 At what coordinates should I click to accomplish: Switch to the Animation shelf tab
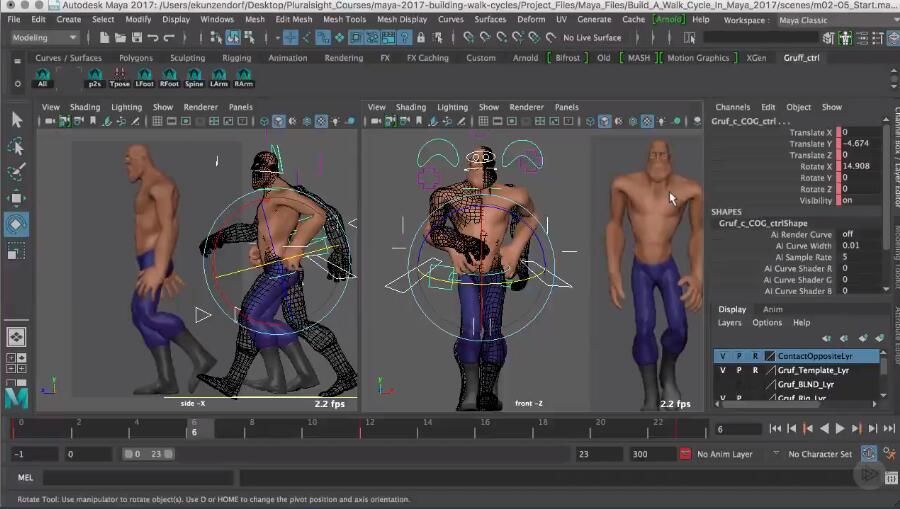pos(288,58)
